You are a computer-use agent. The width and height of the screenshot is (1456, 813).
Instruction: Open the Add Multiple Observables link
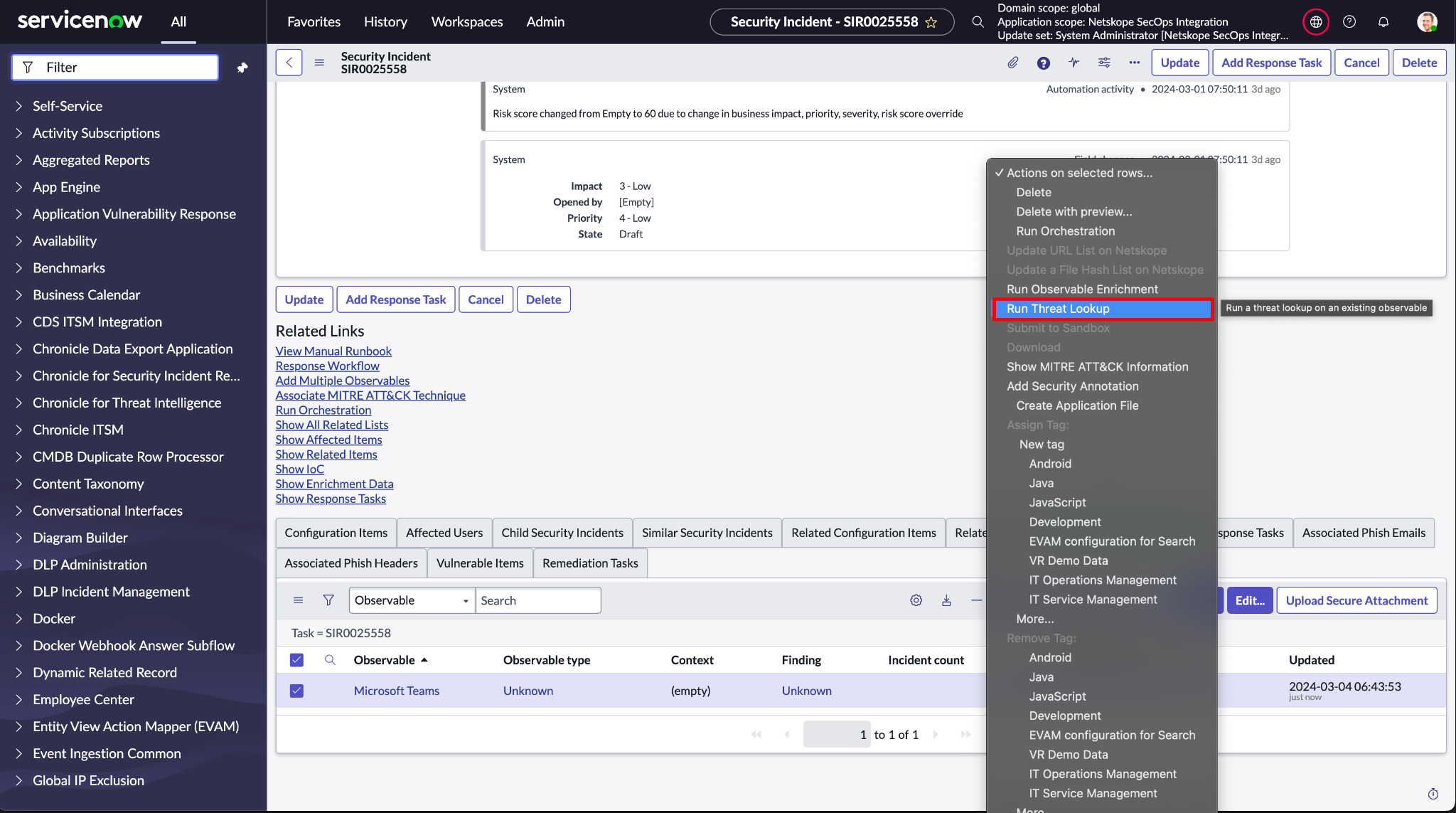pos(343,381)
